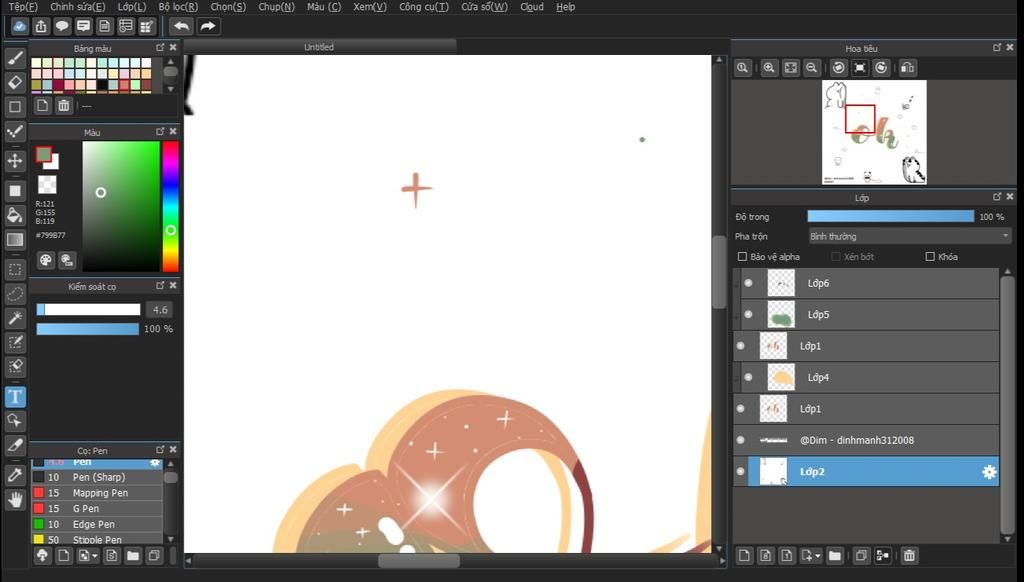Open the Chỉnh sửa(E) menu
Image resolution: width=1024 pixels, height=582 pixels.
coord(78,7)
